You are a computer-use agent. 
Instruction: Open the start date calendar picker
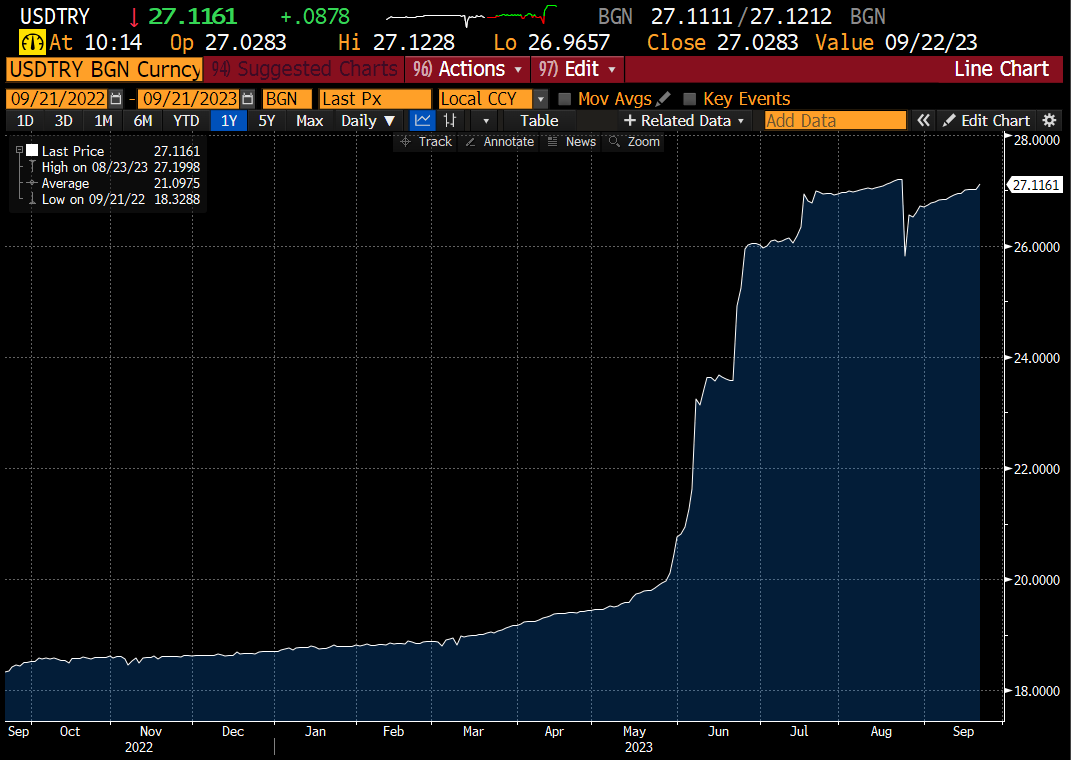pyautogui.click(x=116, y=99)
